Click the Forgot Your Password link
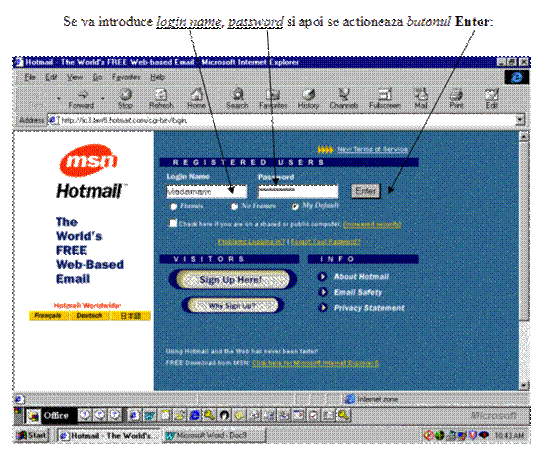The width and height of the screenshot is (536, 451). (x=325, y=242)
